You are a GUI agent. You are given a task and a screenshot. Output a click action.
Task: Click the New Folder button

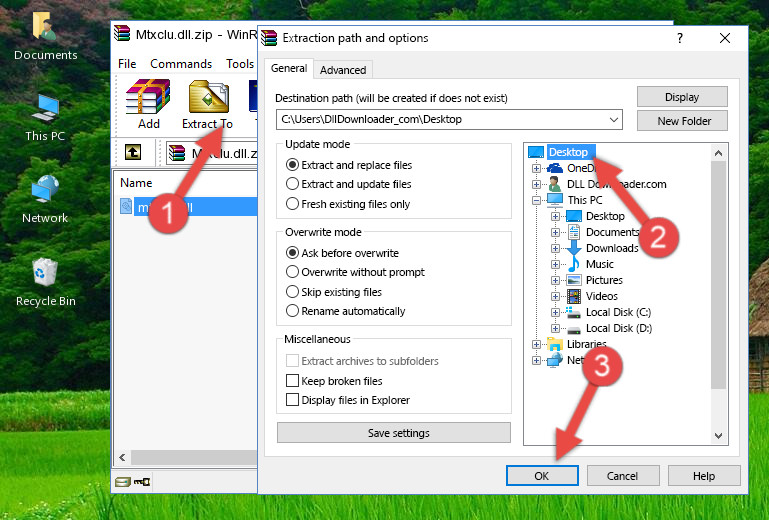click(x=682, y=121)
